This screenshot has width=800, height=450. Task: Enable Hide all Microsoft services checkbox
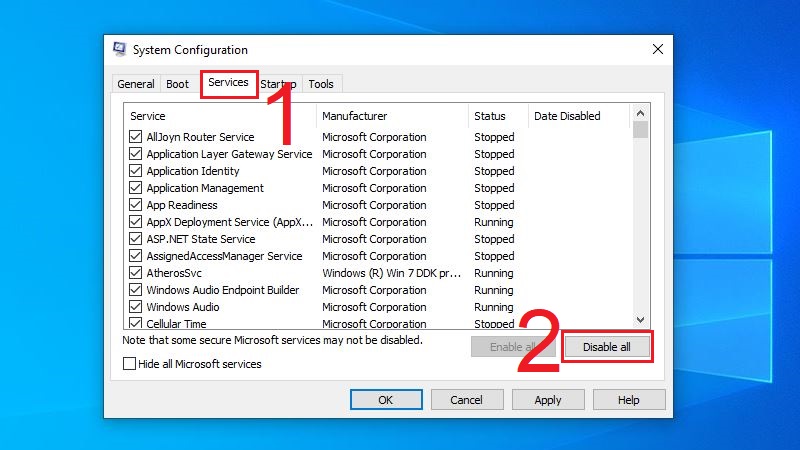click(129, 364)
